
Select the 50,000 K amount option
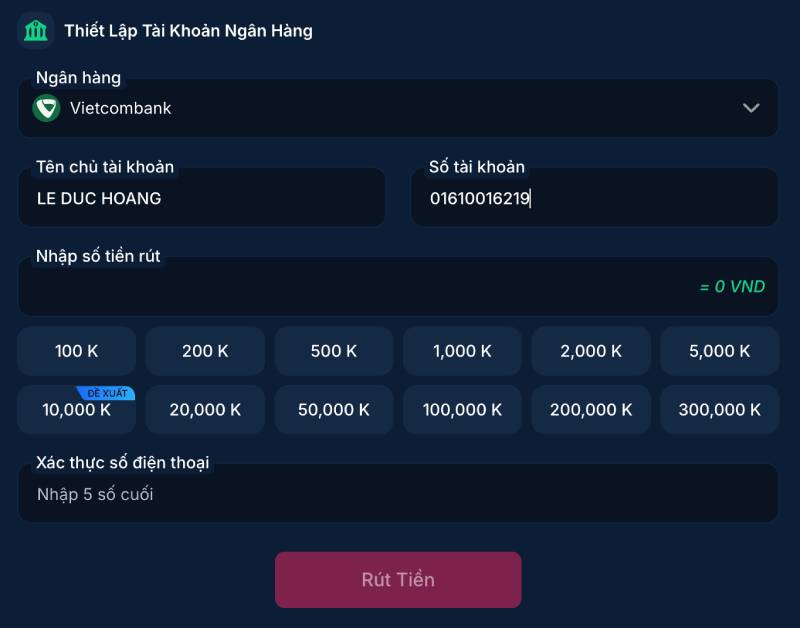click(x=333, y=409)
